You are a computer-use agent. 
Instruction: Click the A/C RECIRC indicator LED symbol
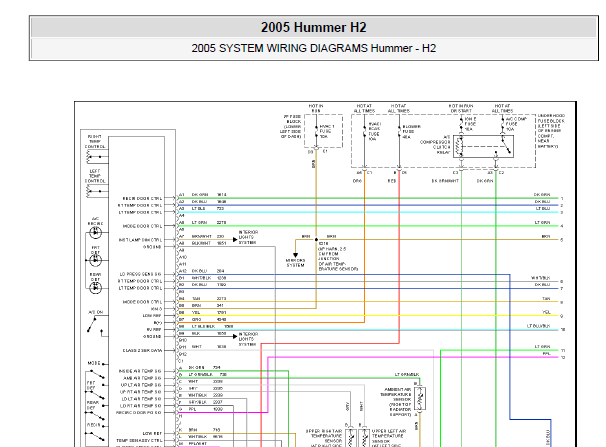pos(95,233)
